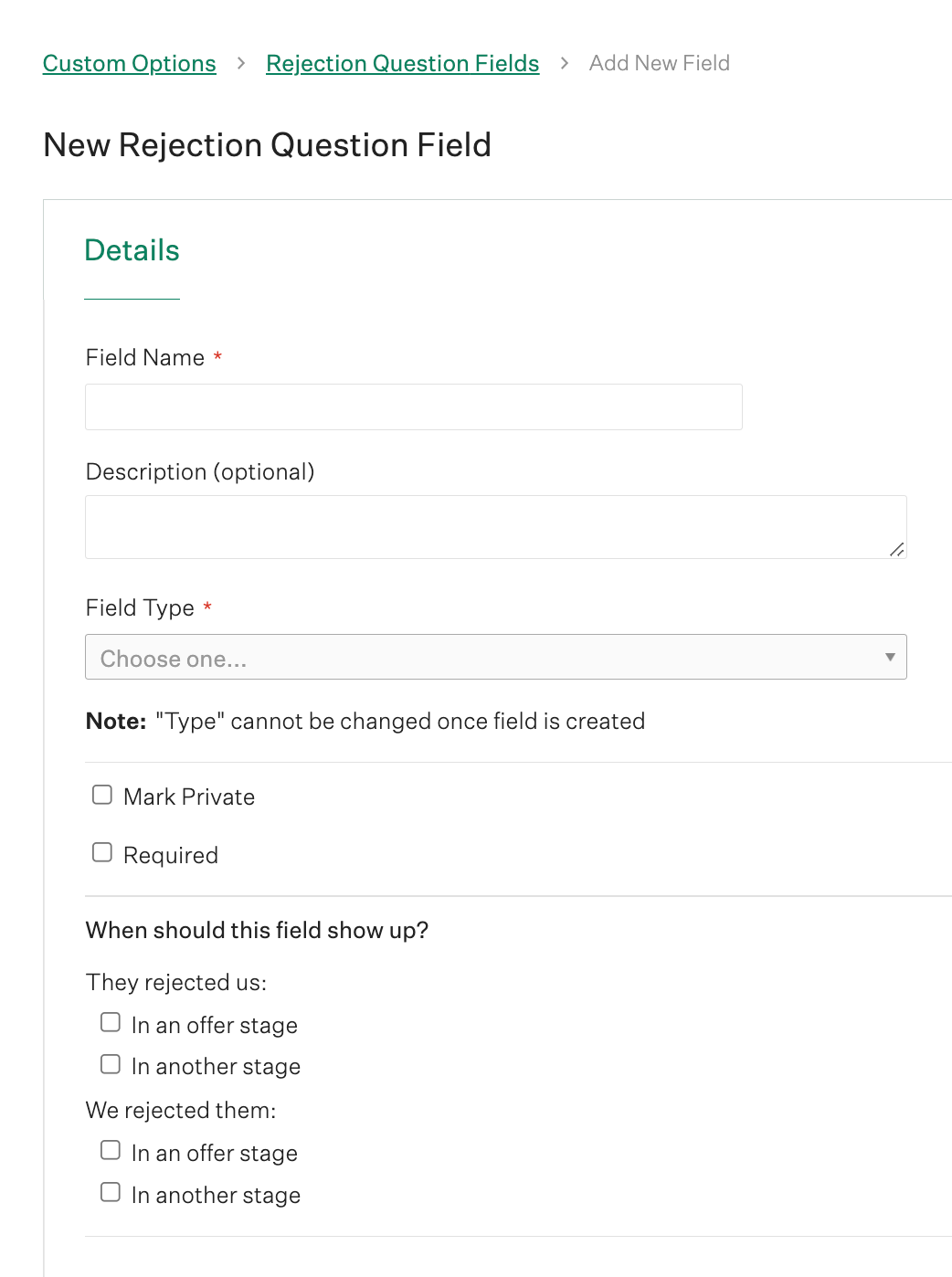The width and height of the screenshot is (952, 1277).
Task: Click inside the Field Name input
Action: click(413, 406)
